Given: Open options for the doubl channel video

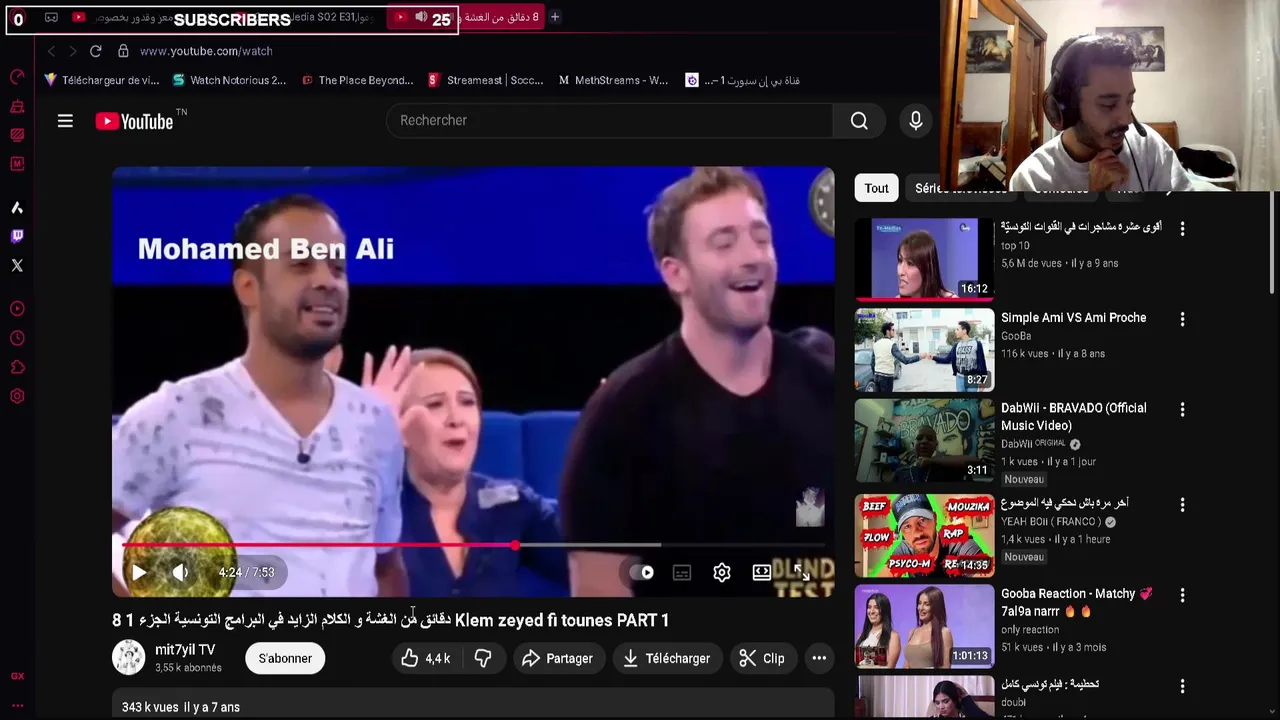Looking at the screenshot, I should tap(1182, 686).
